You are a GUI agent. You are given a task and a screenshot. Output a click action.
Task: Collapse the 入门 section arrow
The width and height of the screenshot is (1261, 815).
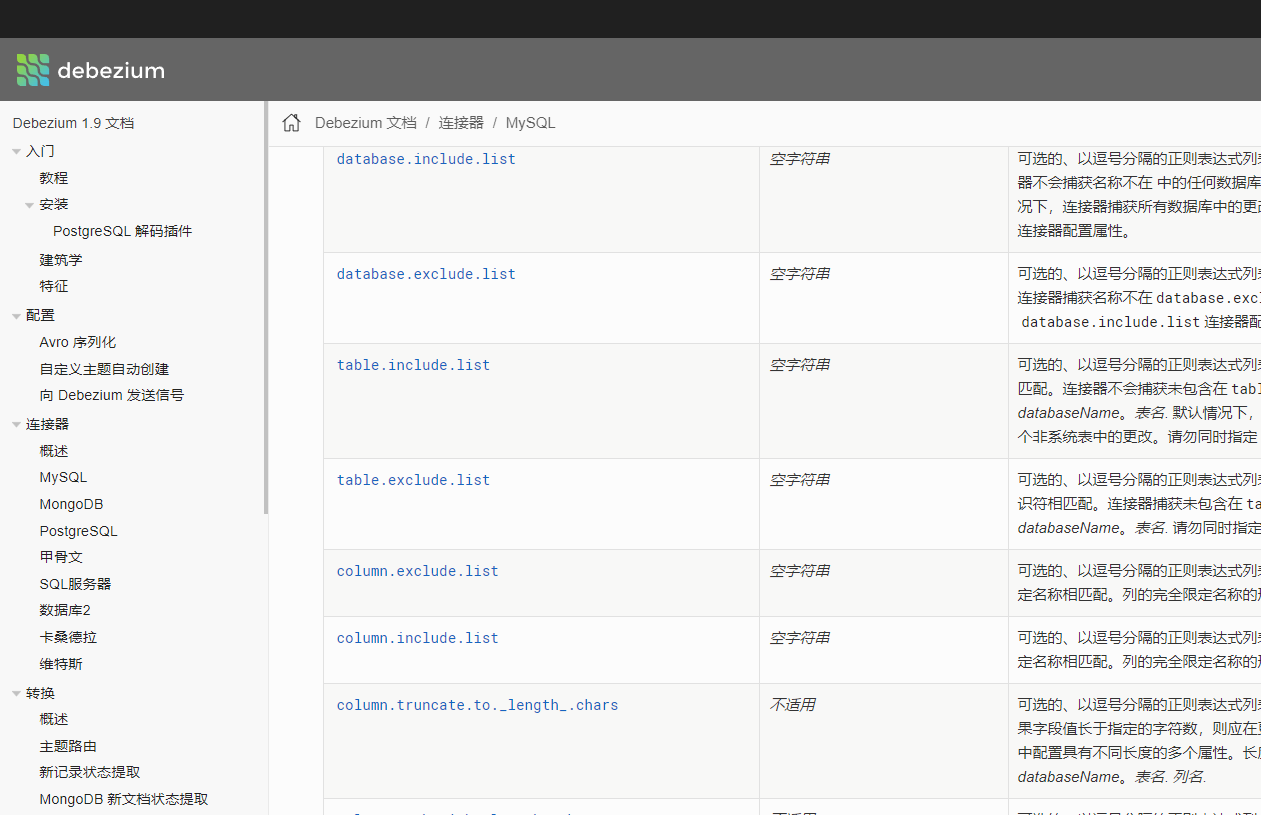(x=16, y=152)
